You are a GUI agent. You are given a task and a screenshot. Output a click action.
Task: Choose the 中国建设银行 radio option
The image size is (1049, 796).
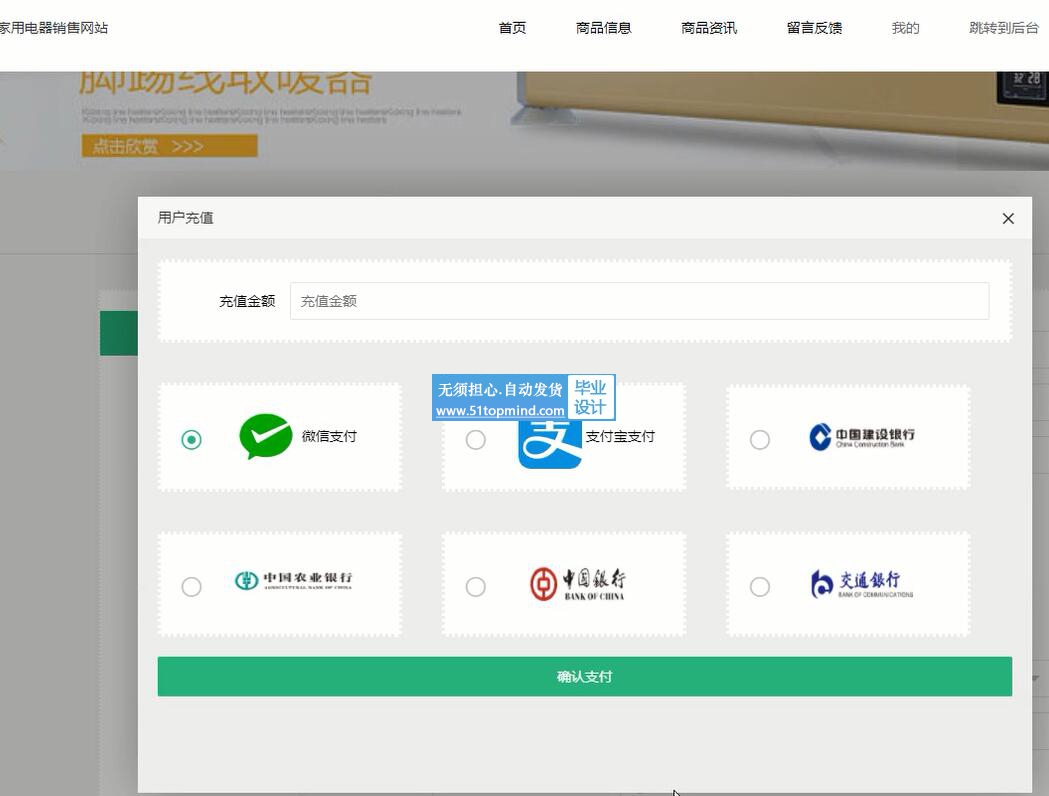point(759,439)
